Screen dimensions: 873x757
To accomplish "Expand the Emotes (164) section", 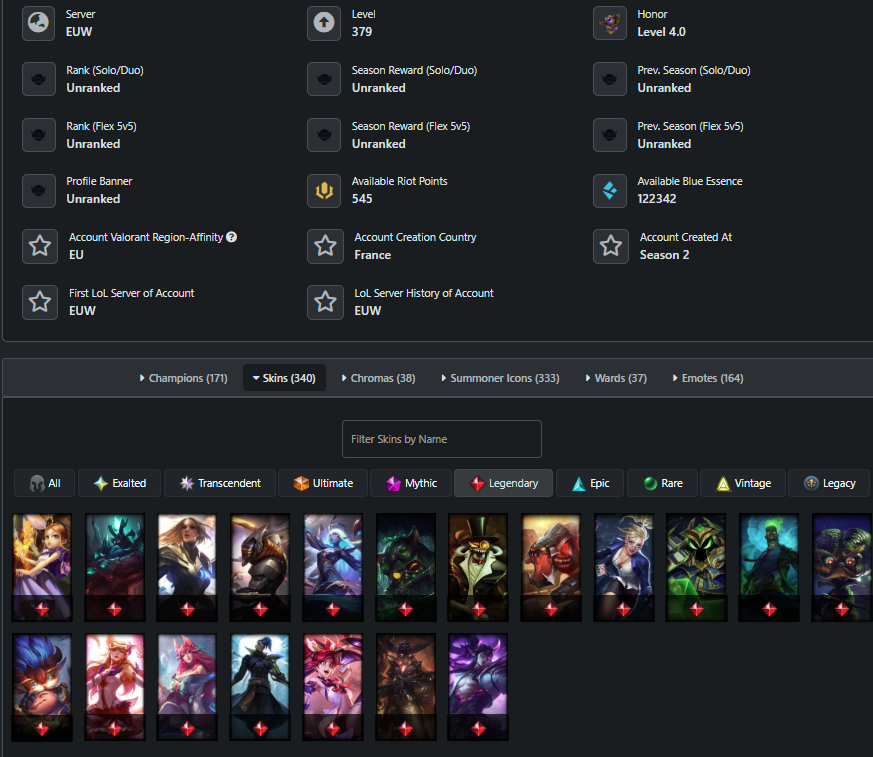I will 708,378.
